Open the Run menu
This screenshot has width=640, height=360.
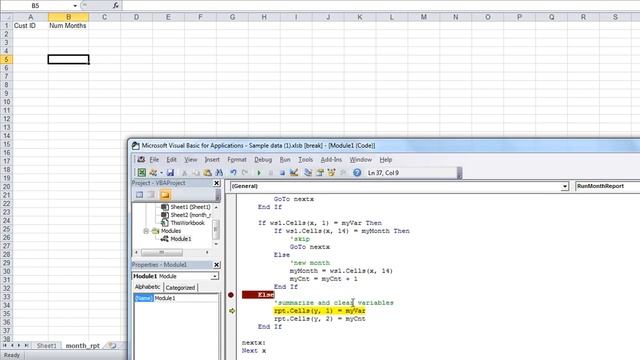click(x=285, y=160)
